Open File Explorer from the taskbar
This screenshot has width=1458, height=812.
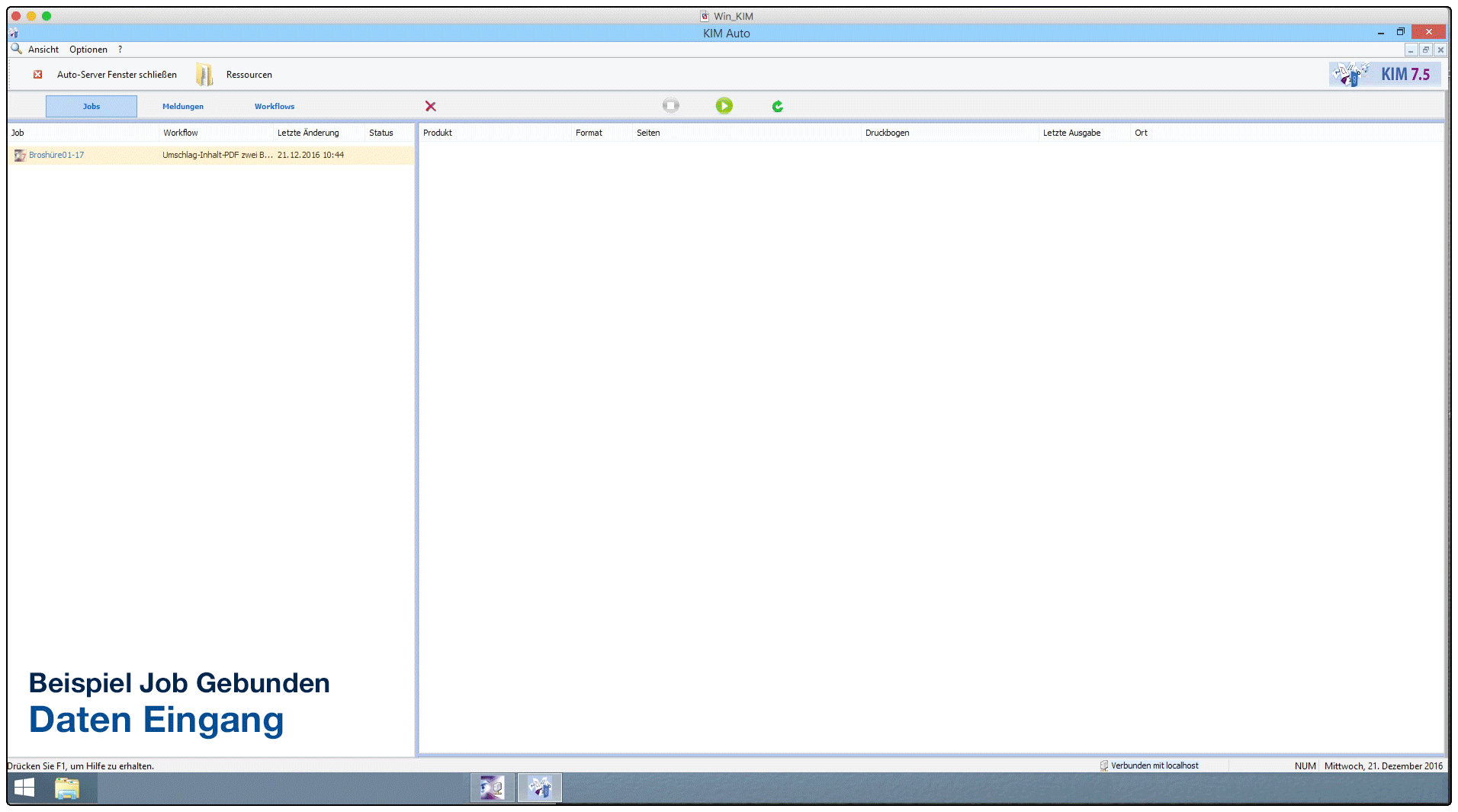[x=68, y=787]
